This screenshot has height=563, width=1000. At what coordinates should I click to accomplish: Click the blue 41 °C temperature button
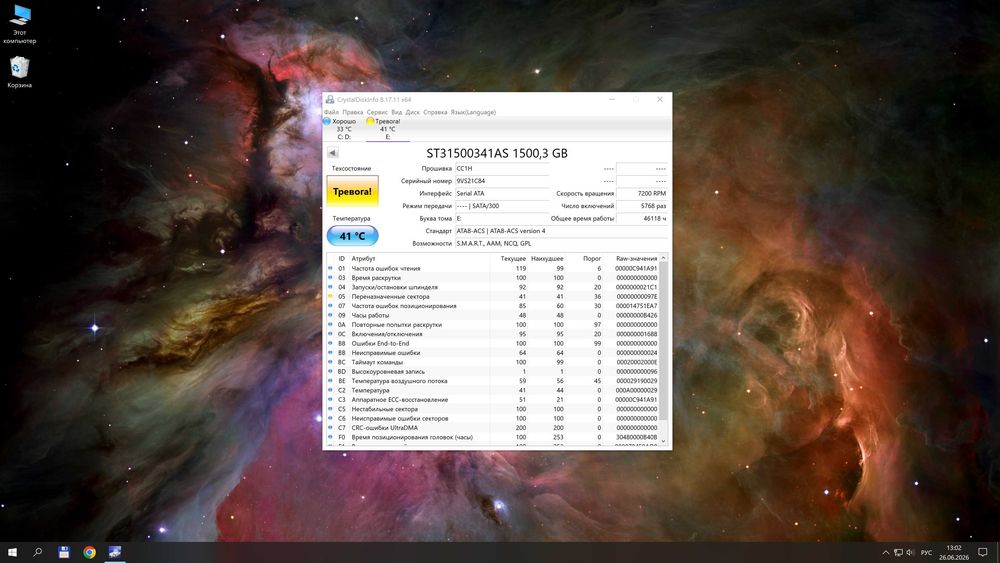(352, 236)
